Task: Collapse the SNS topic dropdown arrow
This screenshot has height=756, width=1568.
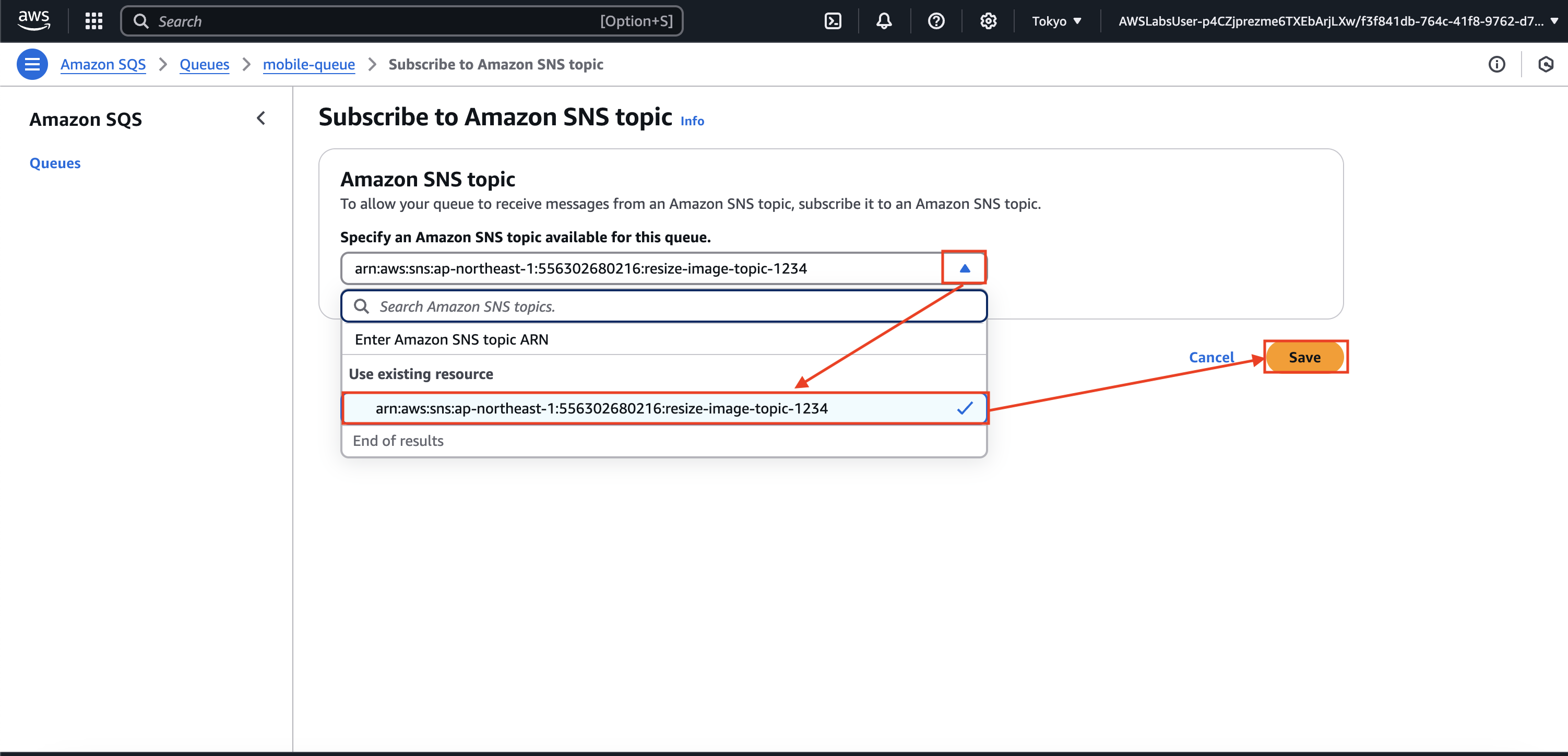Action: click(x=964, y=268)
